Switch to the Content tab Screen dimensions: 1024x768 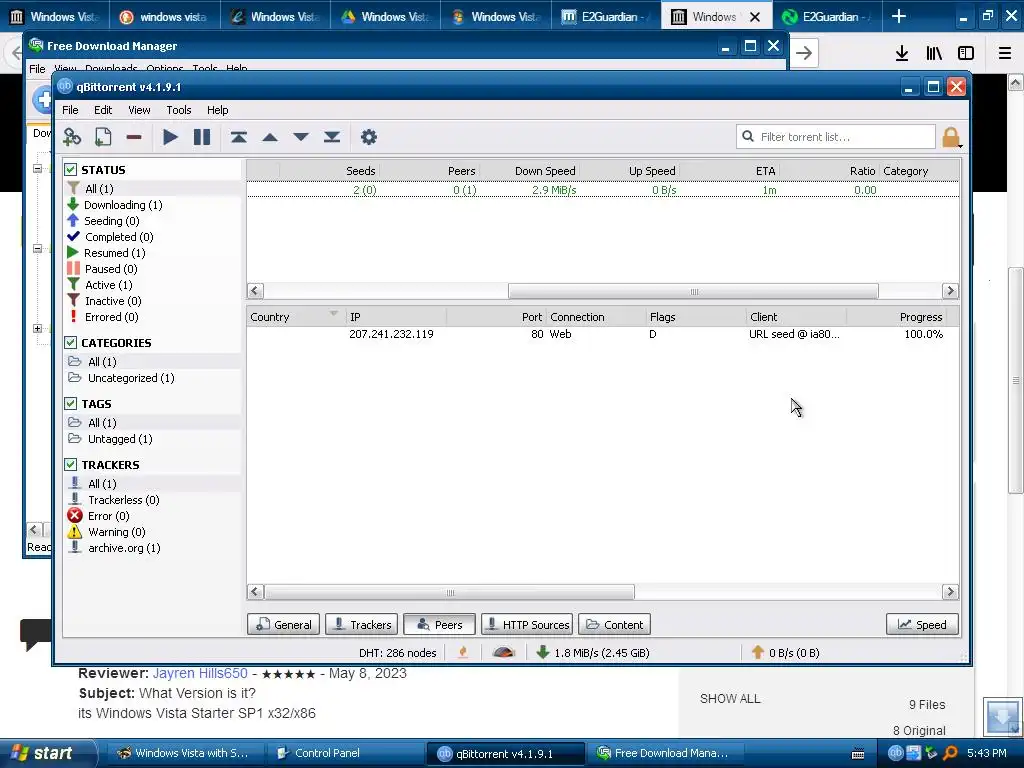[614, 624]
